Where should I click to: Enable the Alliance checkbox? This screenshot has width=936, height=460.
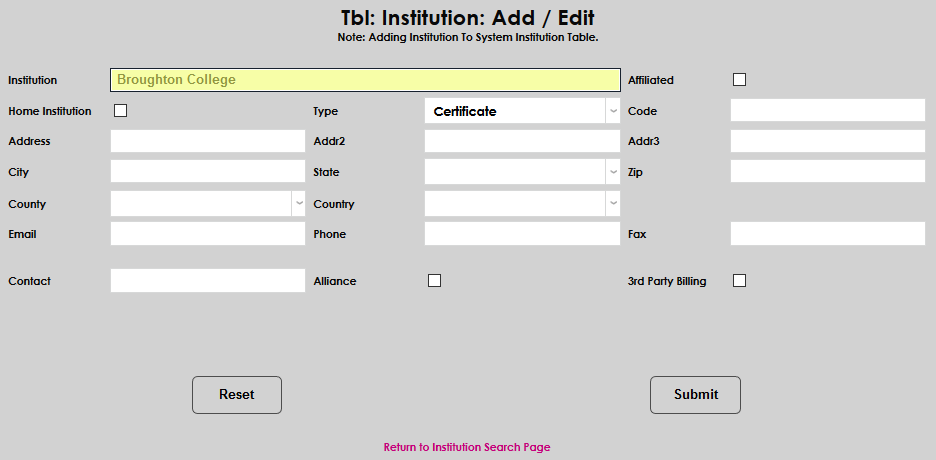click(x=434, y=281)
